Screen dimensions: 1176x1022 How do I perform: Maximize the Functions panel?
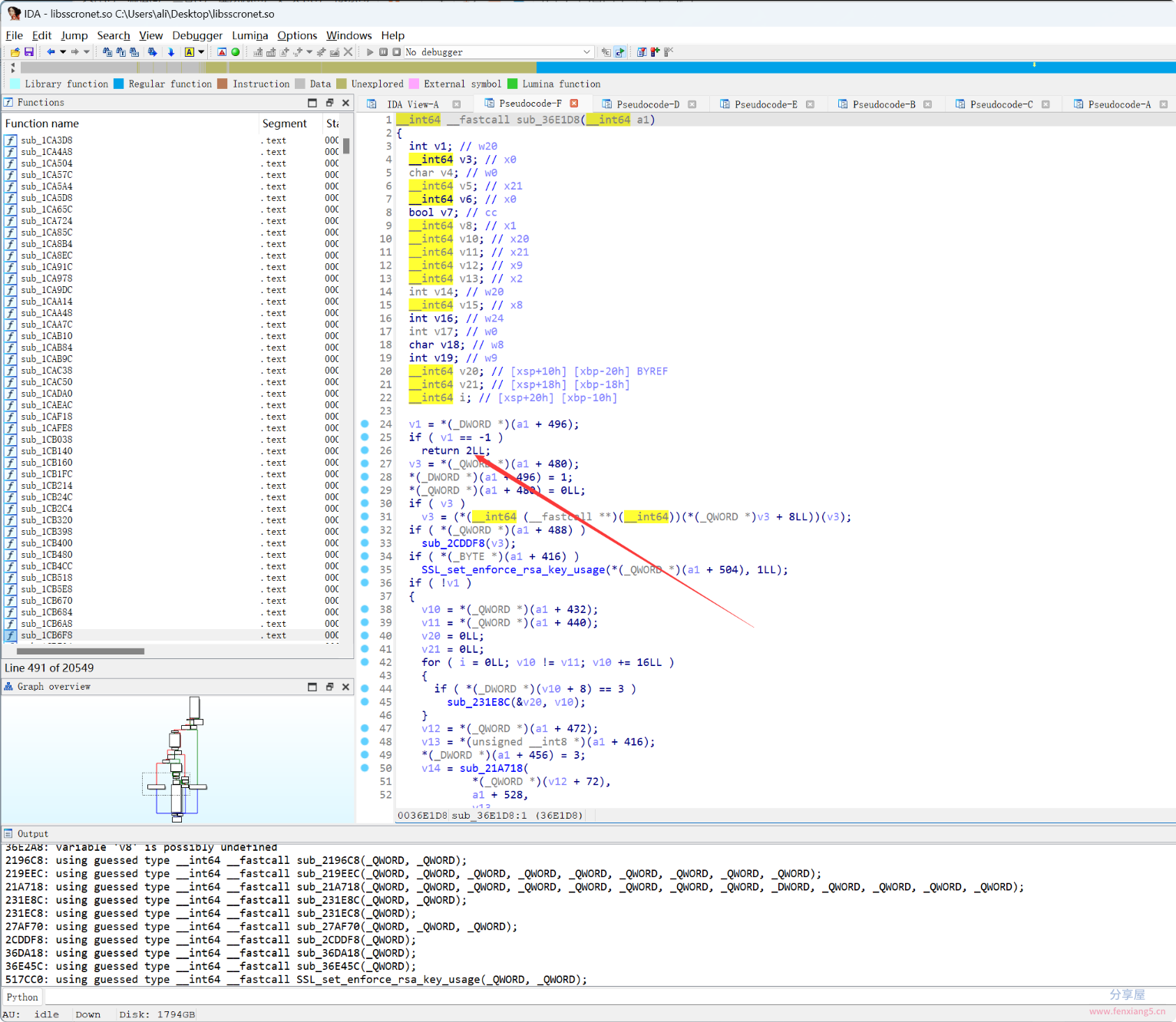[312, 103]
